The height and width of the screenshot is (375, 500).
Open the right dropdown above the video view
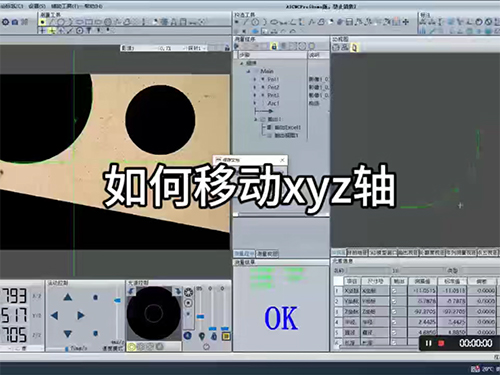point(197,48)
